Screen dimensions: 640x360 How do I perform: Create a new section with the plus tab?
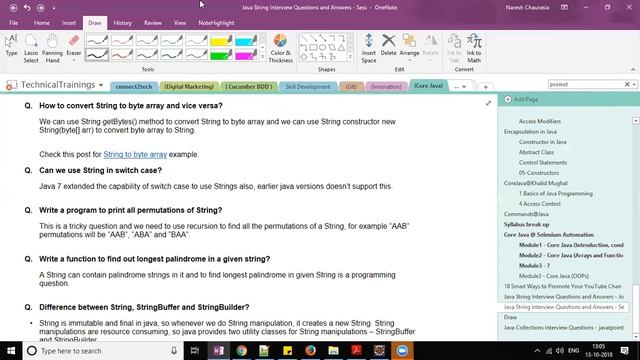[x=485, y=87]
